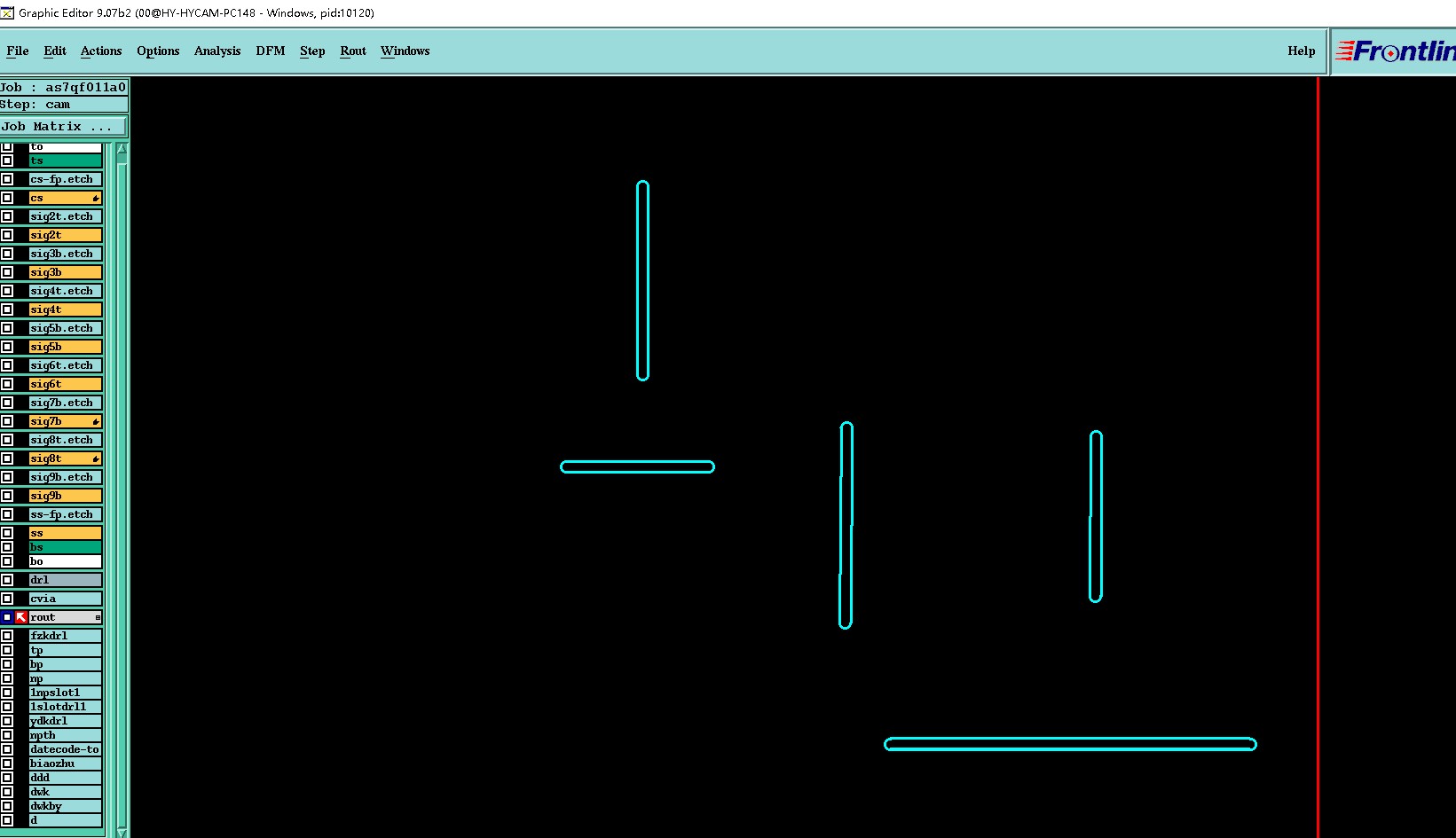The height and width of the screenshot is (838, 1456).
Task: Toggle display checkbox for cs layer
Action: (x=7, y=198)
